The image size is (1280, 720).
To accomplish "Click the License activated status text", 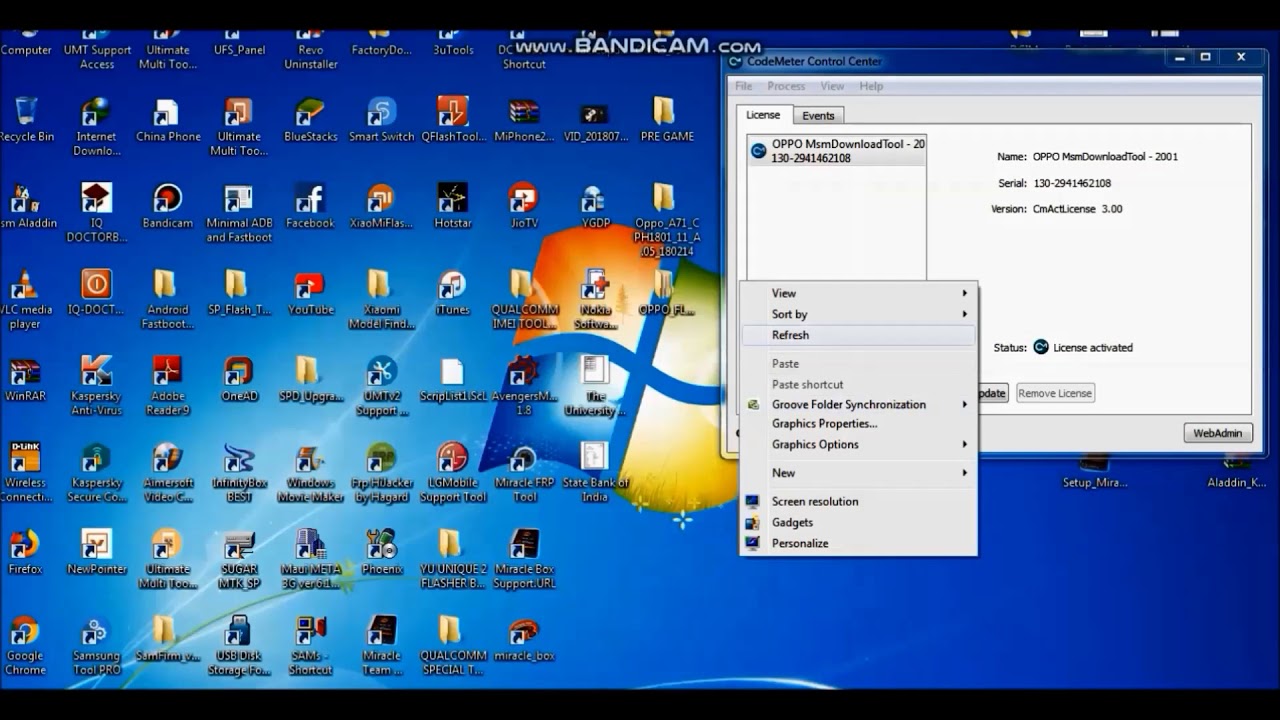I will [1093, 348].
